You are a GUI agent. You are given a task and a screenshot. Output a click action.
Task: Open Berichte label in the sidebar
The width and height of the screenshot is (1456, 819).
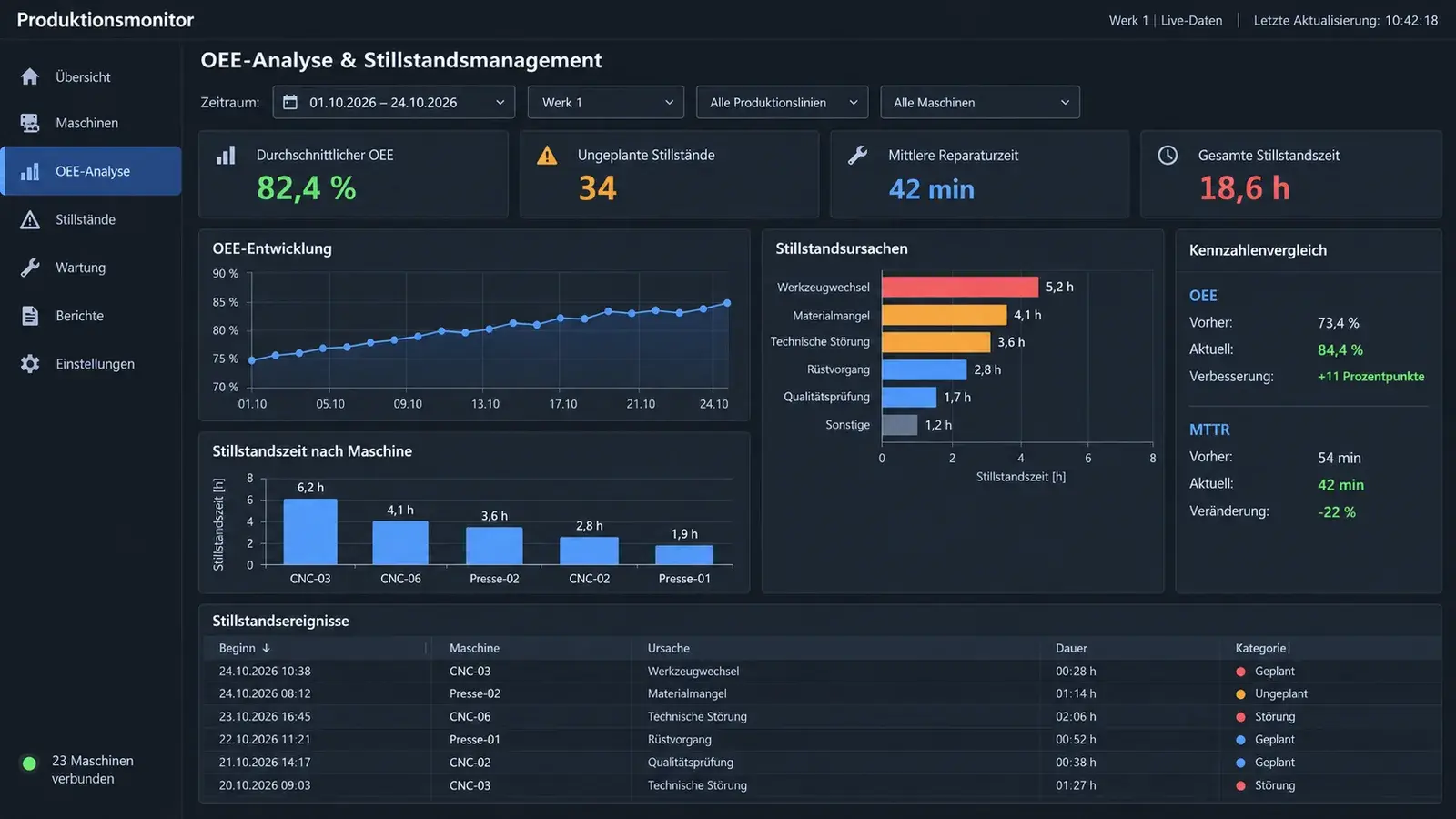point(79,316)
